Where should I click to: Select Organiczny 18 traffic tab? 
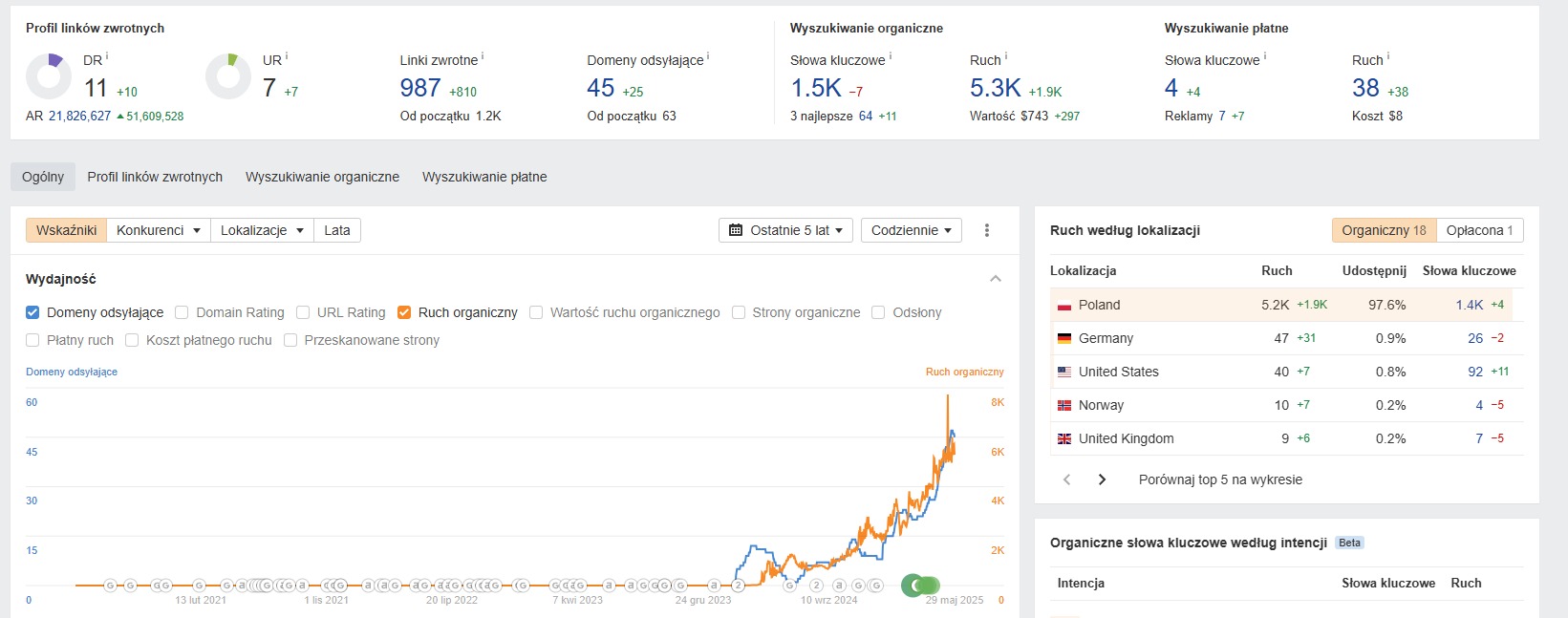1384,230
